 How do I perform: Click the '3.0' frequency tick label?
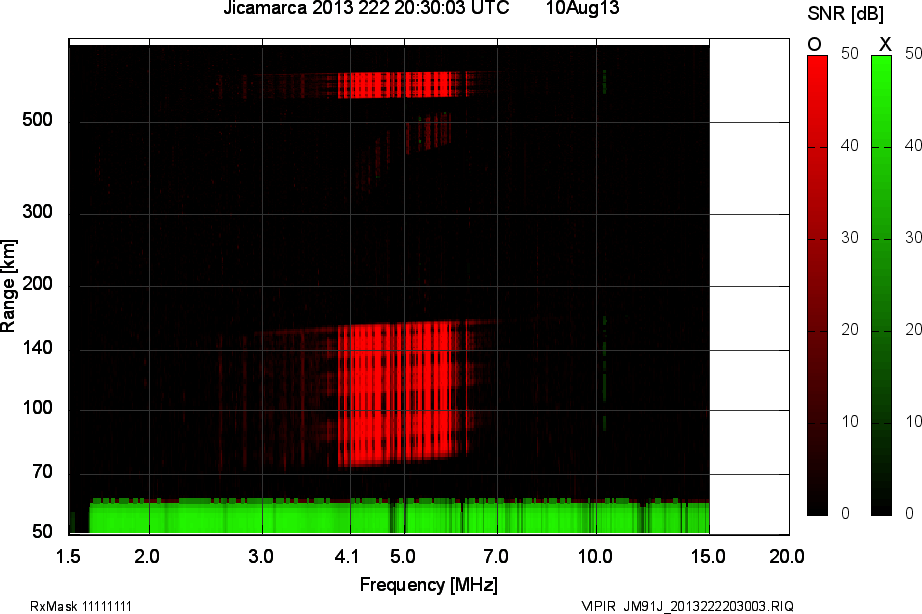point(260,556)
